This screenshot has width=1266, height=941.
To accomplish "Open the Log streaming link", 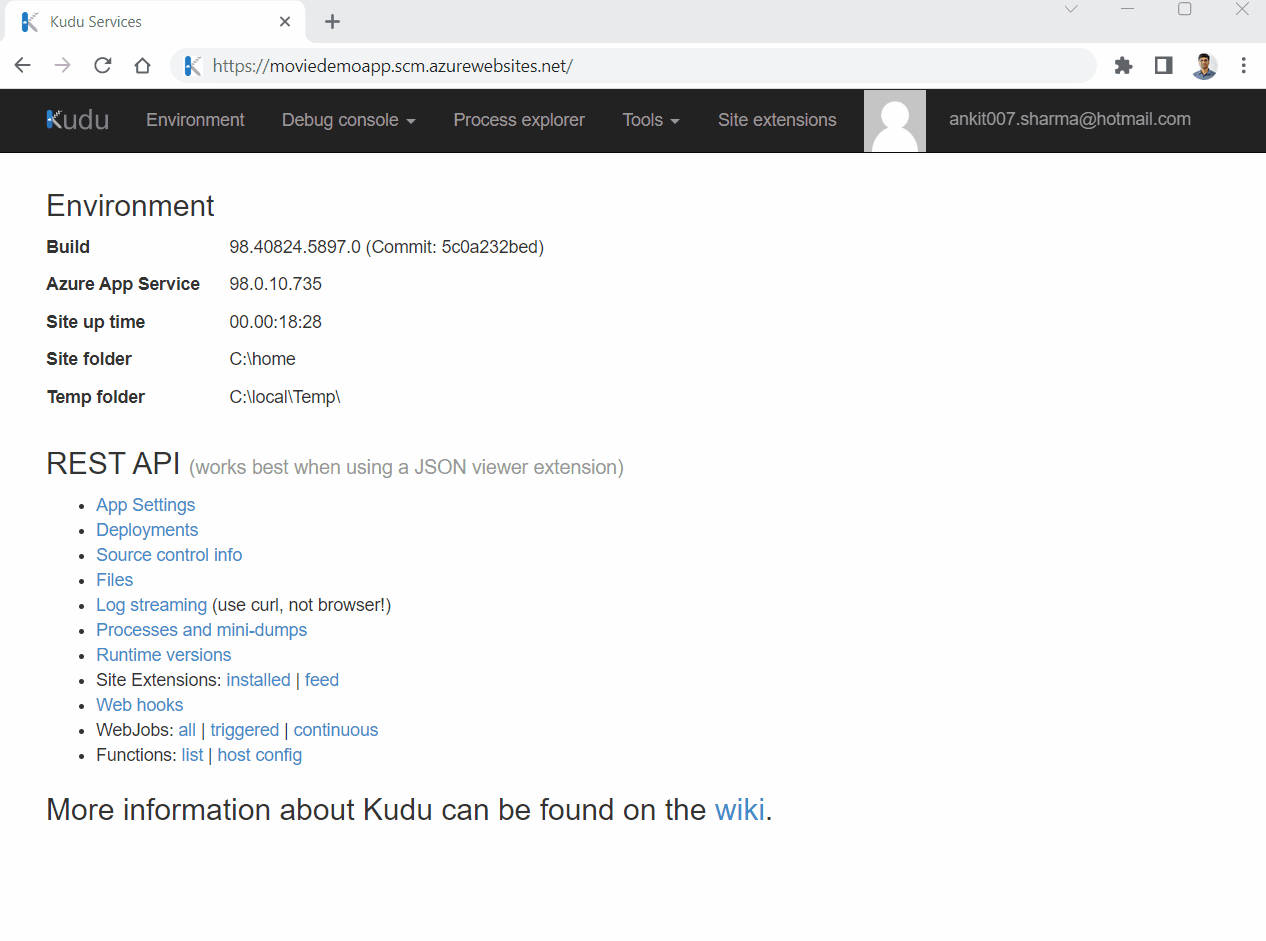I will click(151, 605).
